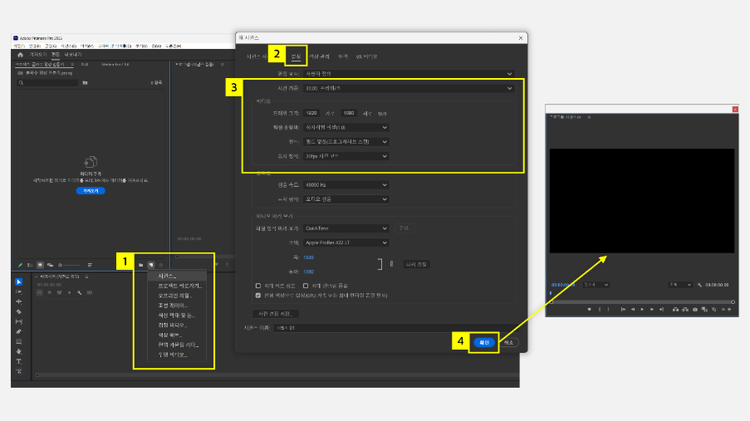Click the Home icon in Premiere header

[x=20, y=55]
